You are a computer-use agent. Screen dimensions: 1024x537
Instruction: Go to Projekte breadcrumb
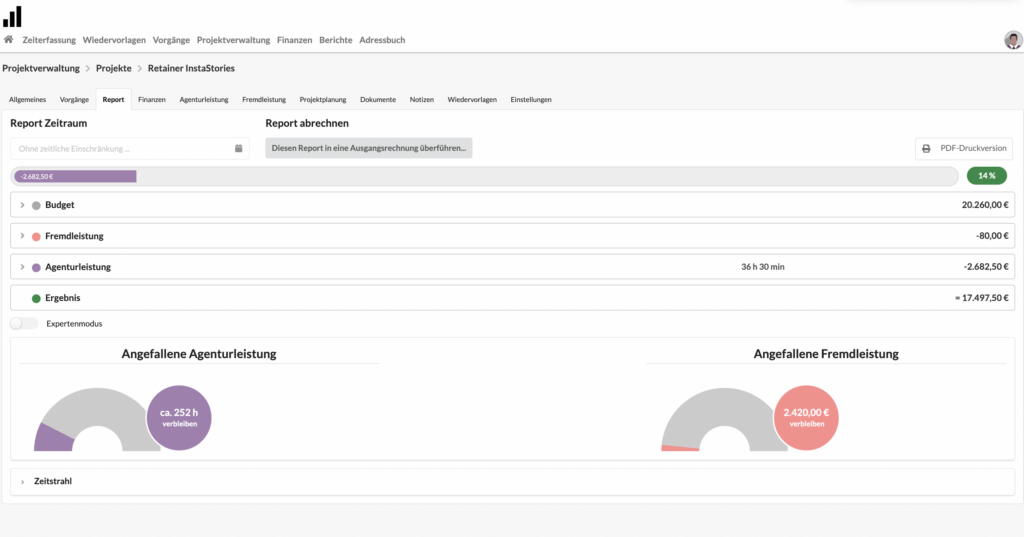tap(114, 68)
